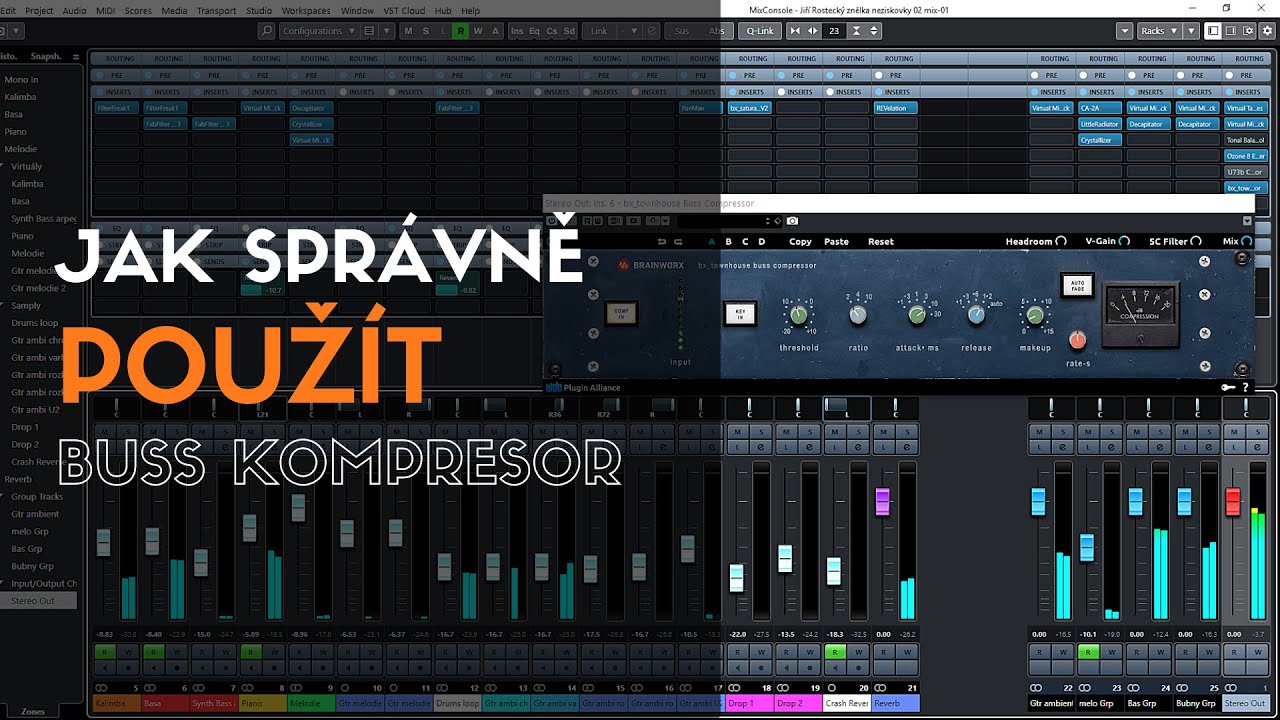Enable Write automation on Bubny Grp

(1209, 652)
